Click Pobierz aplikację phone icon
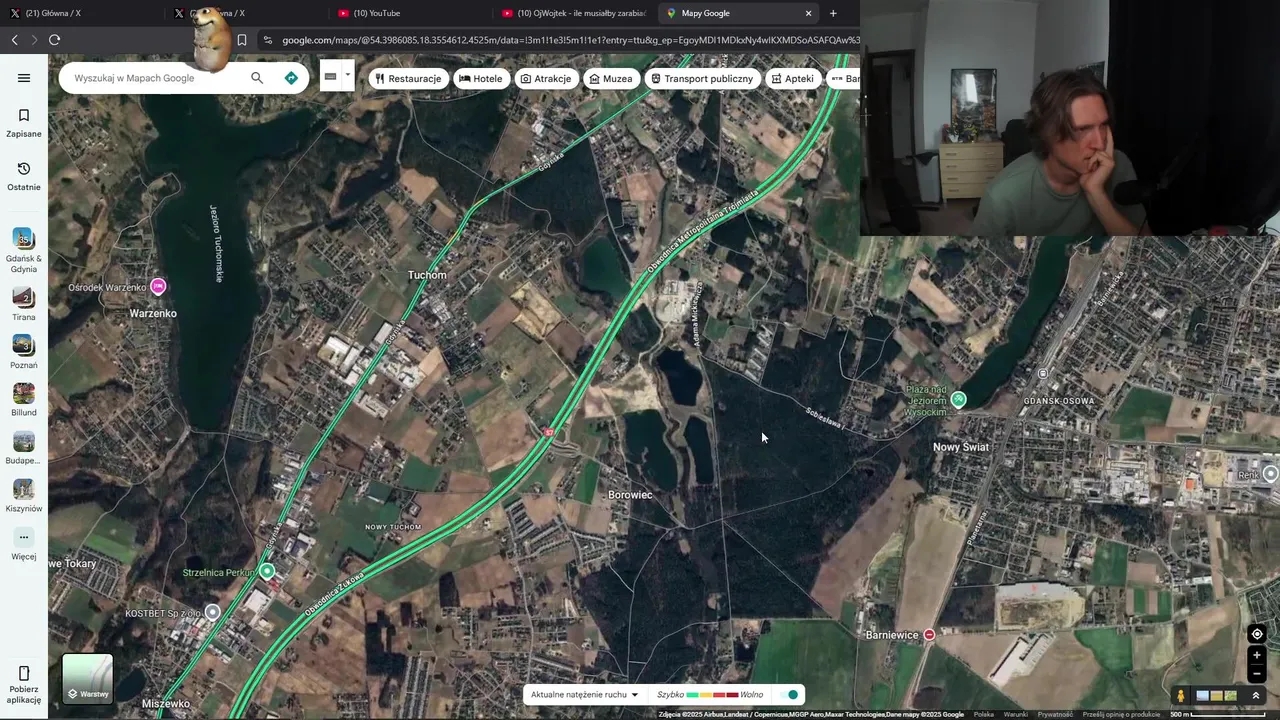This screenshot has width=1280, height=720. pyautogui.click(x=24, y=673)
